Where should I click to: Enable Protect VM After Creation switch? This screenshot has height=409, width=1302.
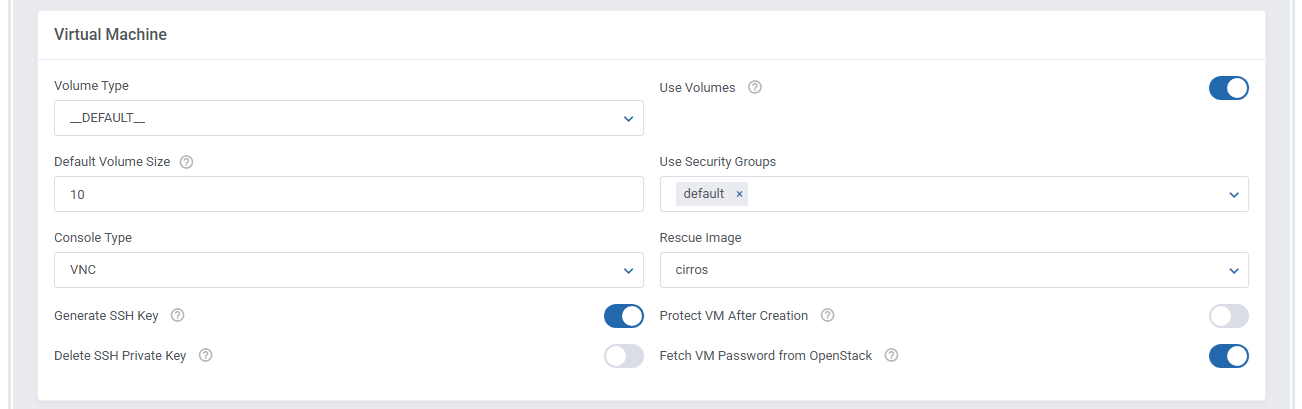click(x=1228, y=316)
